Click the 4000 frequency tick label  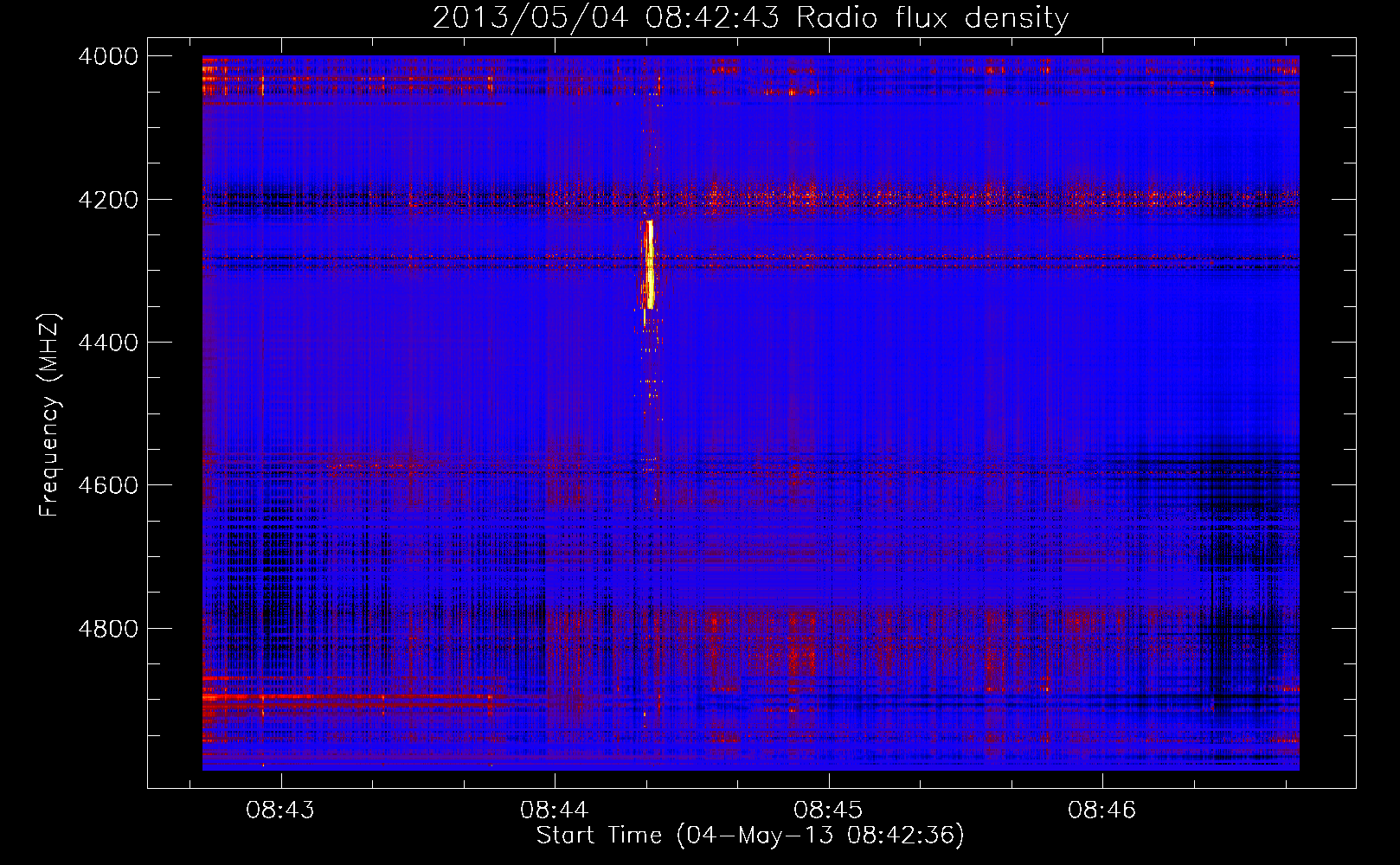coord(108,56)
